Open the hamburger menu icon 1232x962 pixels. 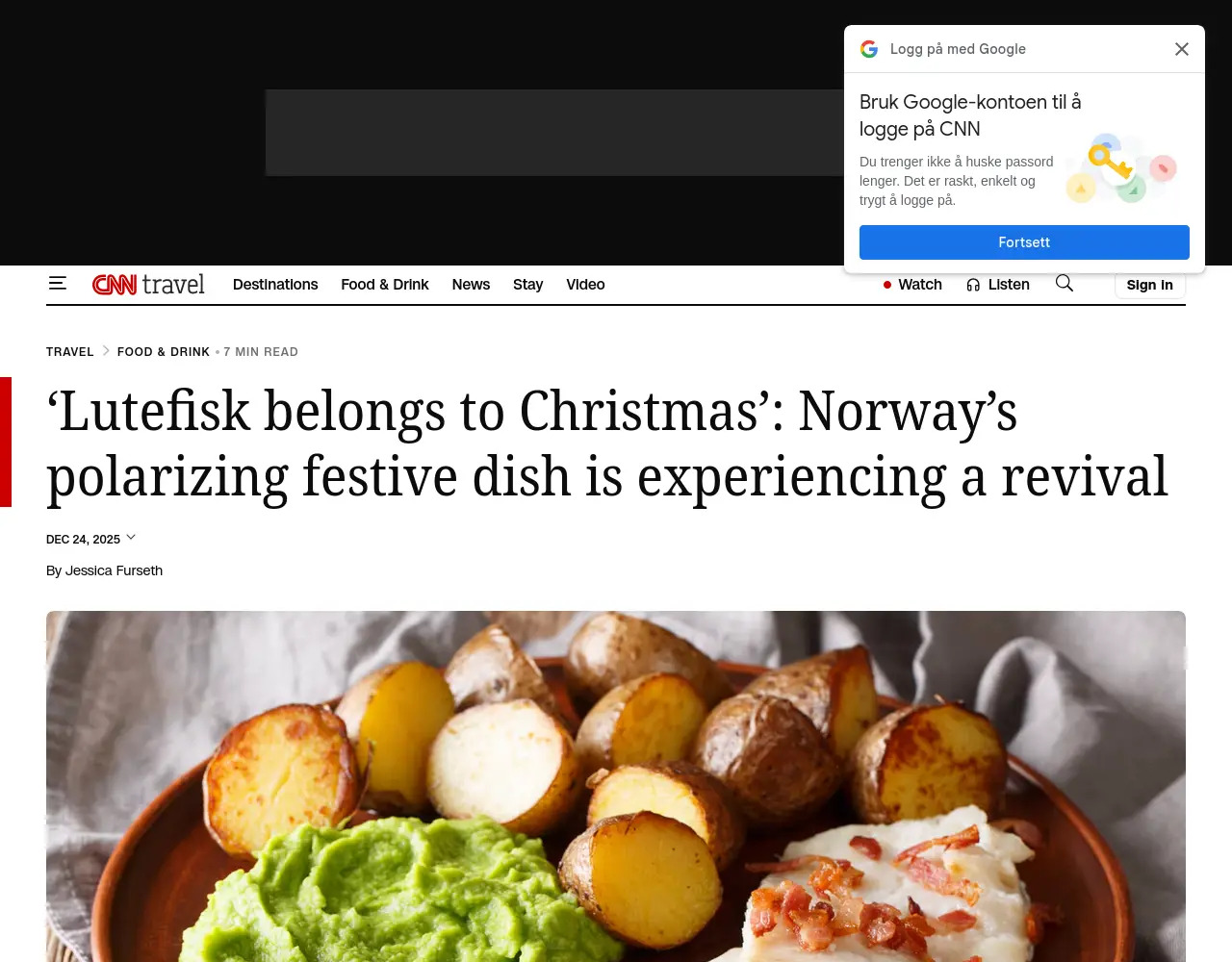pyautogui.click(x=58, y=283)
